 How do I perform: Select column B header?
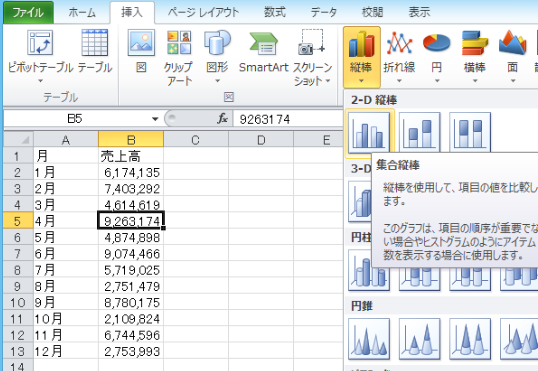click(x=131, y=140)
